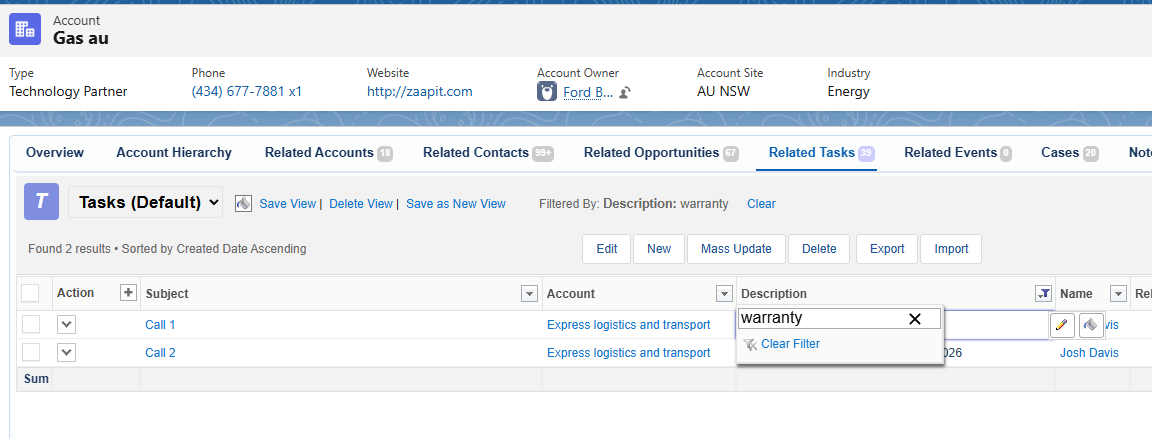Viewport: 1152px width, 438px height.
Task: Switch to Related Opportunities tab
Action: click(x=651, y=153)
